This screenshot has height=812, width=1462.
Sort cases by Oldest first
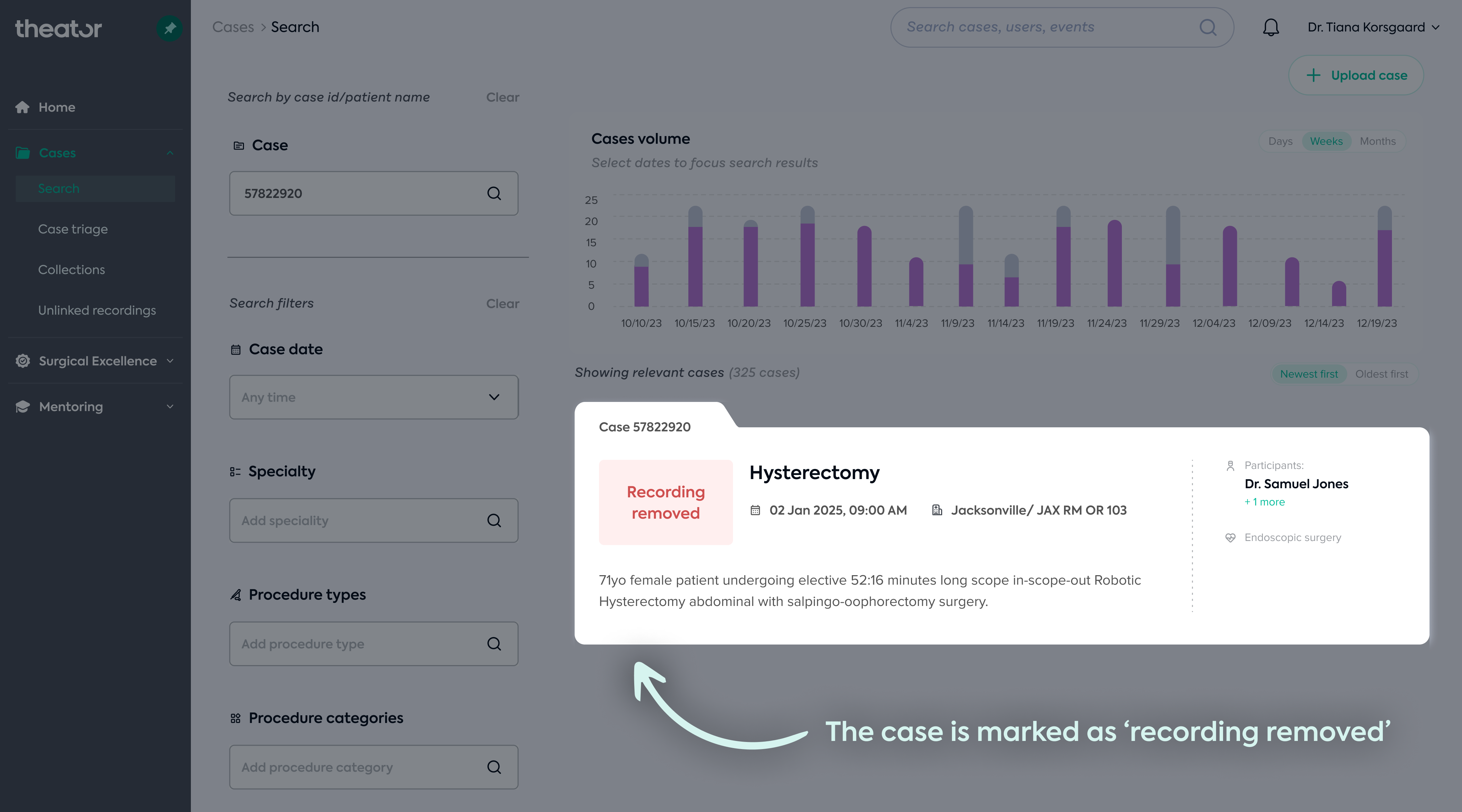click(1381, 374)
